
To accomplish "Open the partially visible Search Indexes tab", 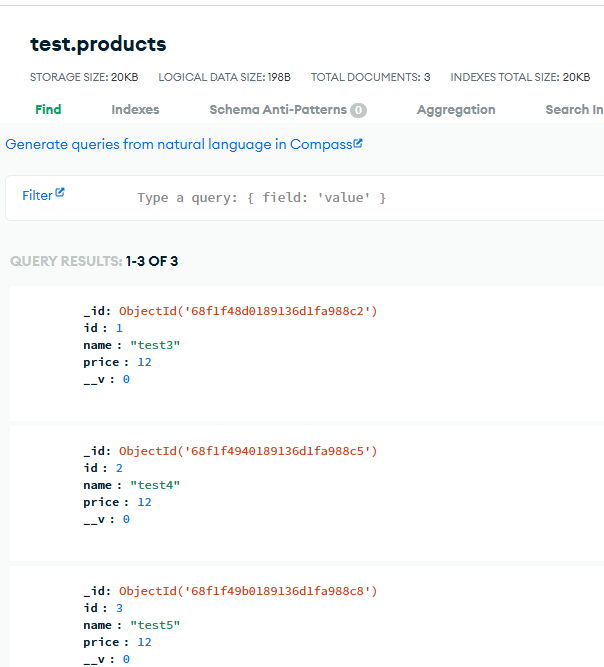I will point(573,110).
